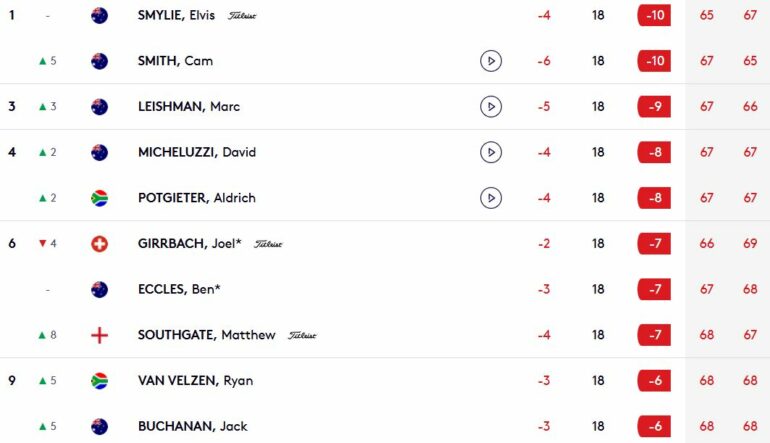This screenshot has height=443, width=770.
Task: Click the Australian flag beside Elvis Smylie
Action: (99, 15)
